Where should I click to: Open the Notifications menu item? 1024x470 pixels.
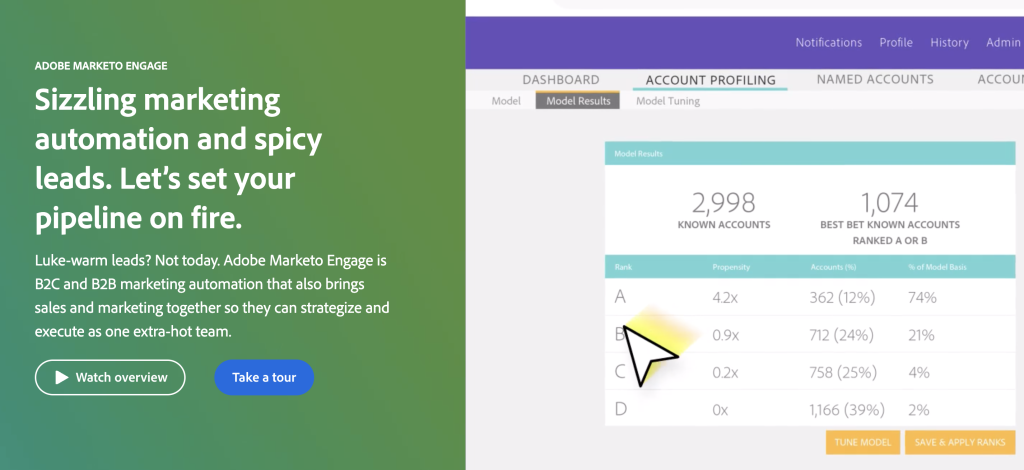tap(828, 42)
